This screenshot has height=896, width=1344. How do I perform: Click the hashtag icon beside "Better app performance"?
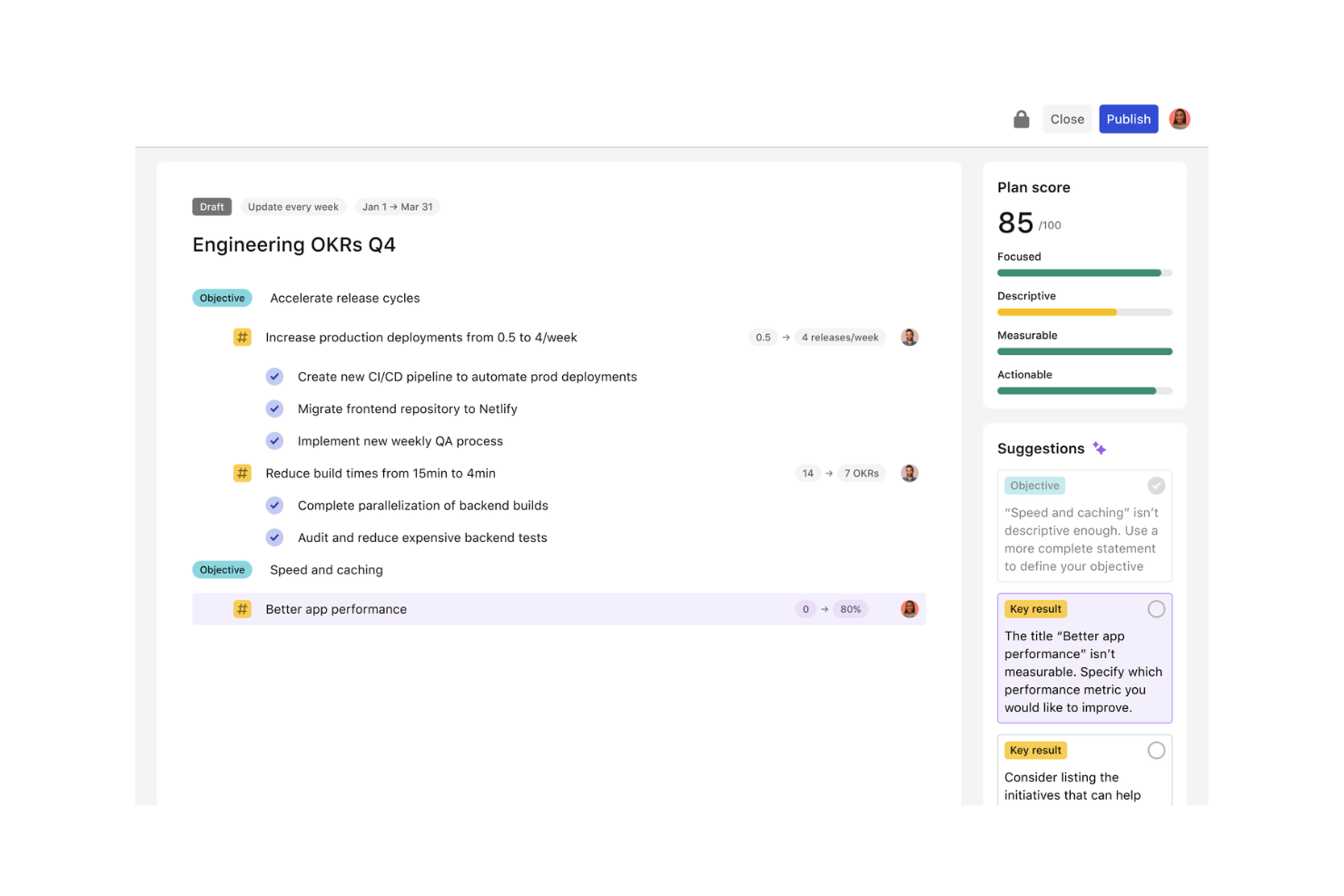point(242,609)
